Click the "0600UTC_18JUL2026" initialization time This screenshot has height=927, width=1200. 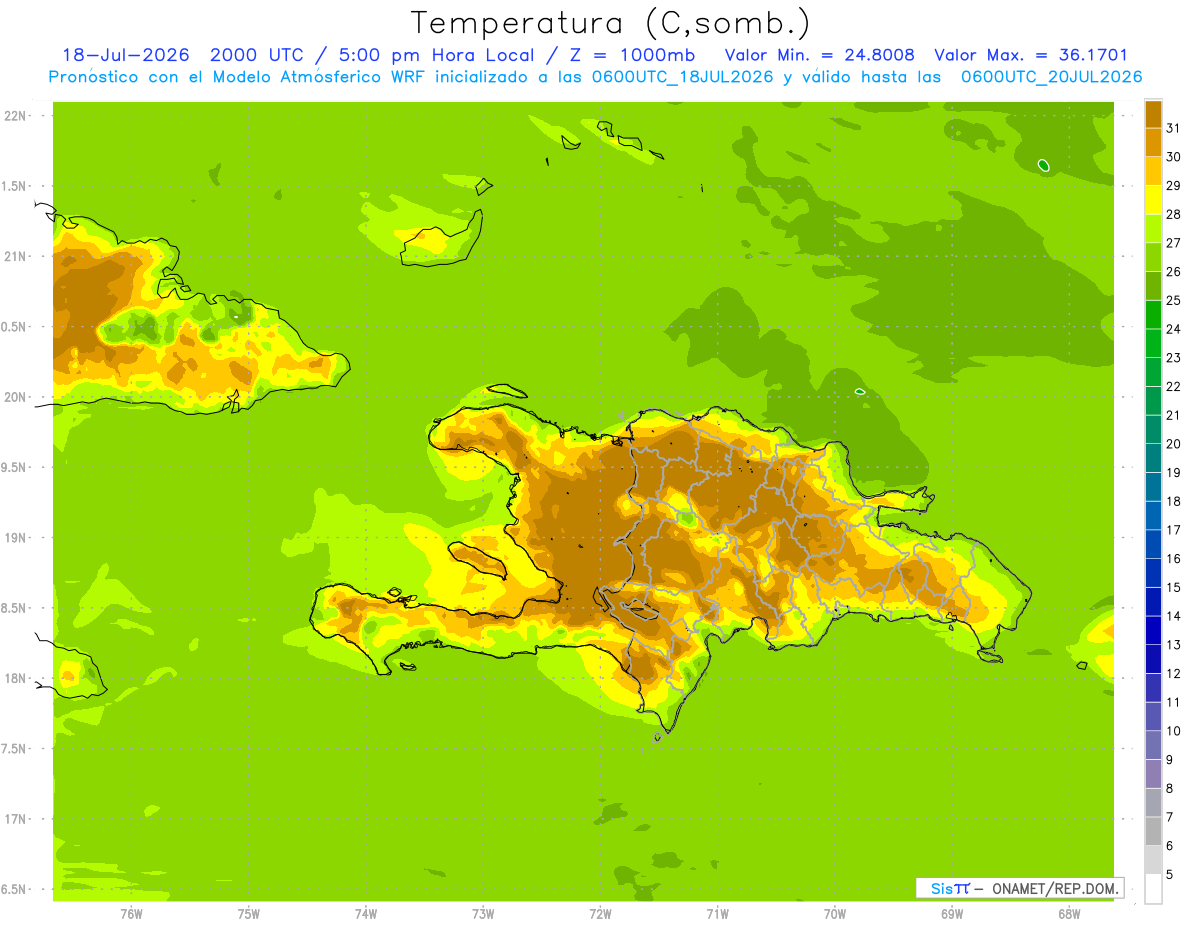678,76
